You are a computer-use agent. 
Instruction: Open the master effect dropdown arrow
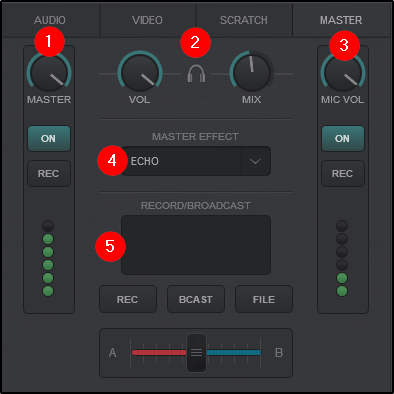point(255,161)
